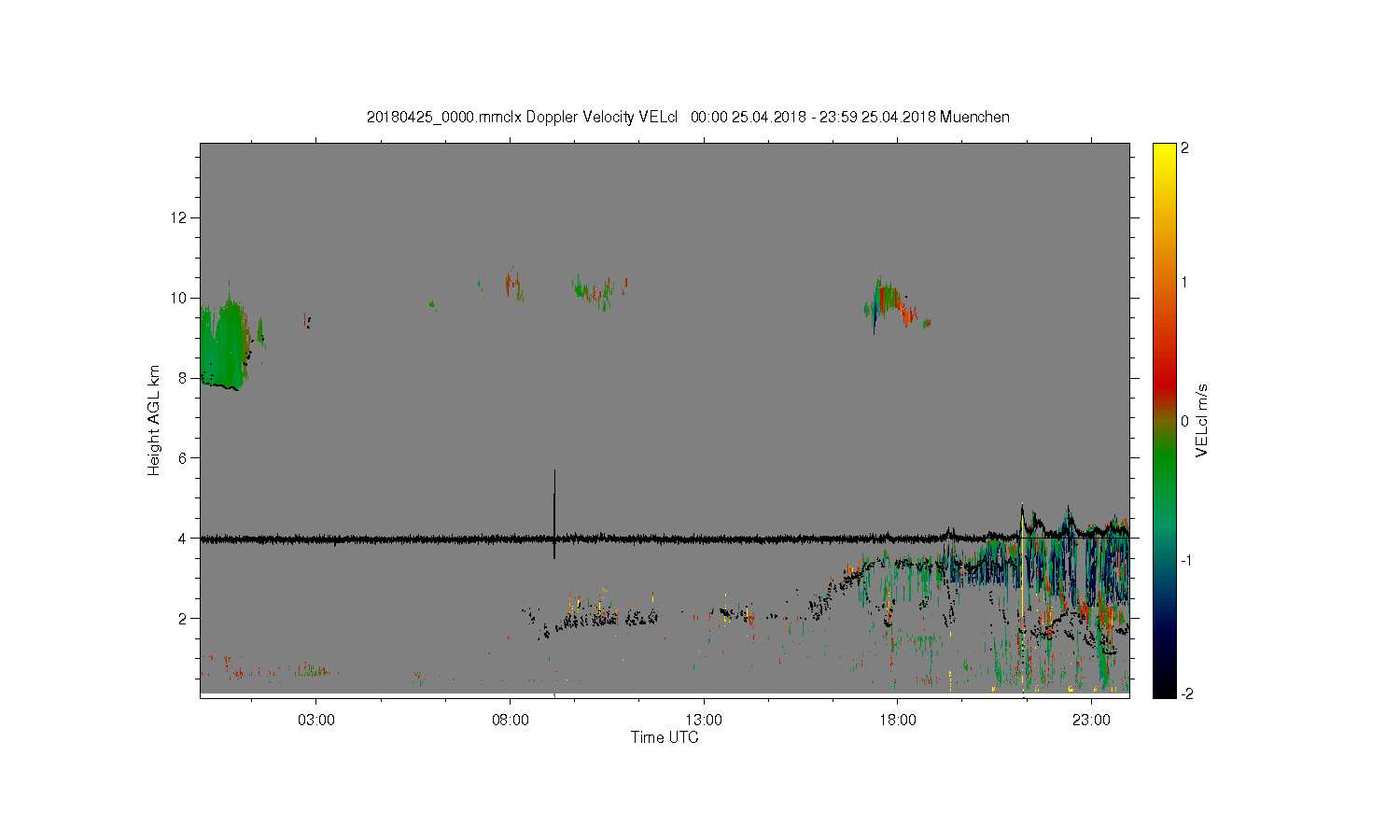1400x840 pixels.
Task: Click the height tick label 12
Action: tap(179, 217)
